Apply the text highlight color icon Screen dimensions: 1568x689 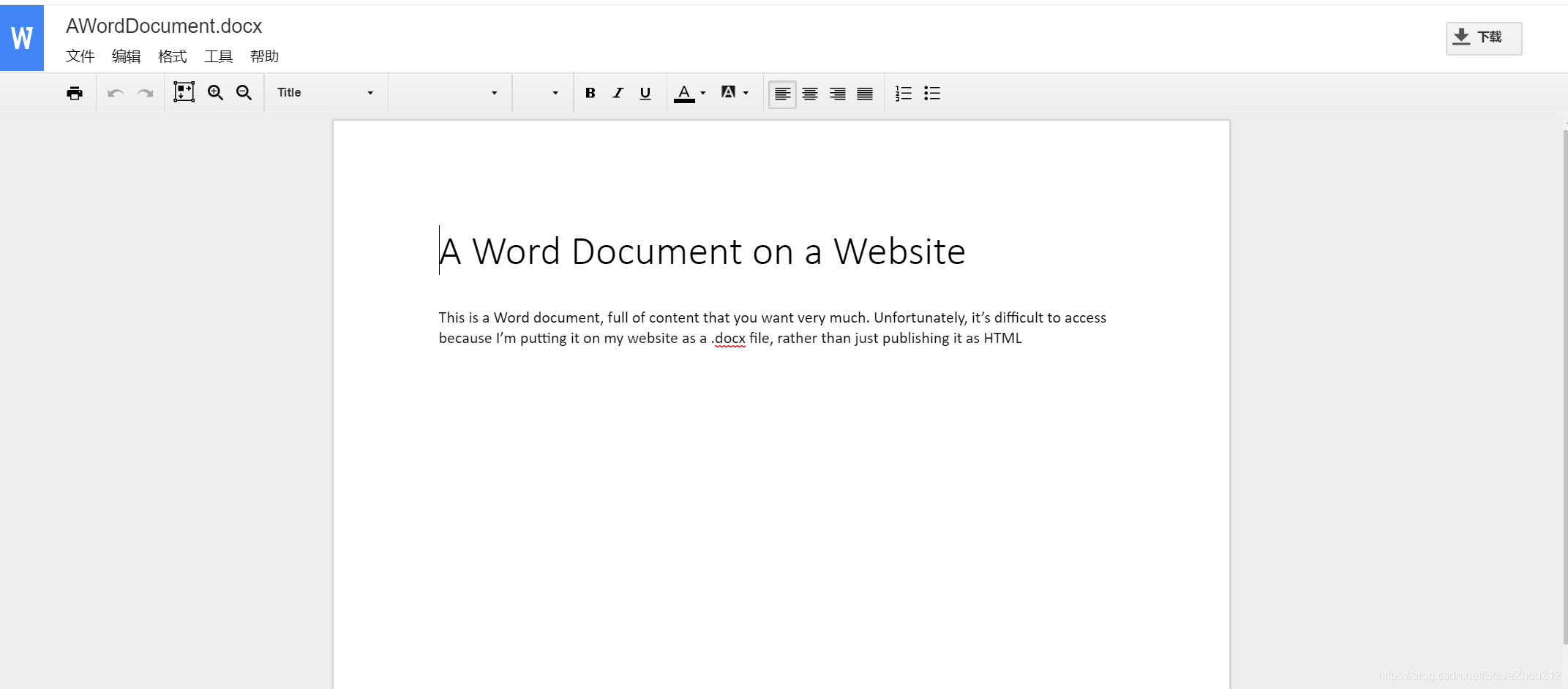(x=728, y=92)
